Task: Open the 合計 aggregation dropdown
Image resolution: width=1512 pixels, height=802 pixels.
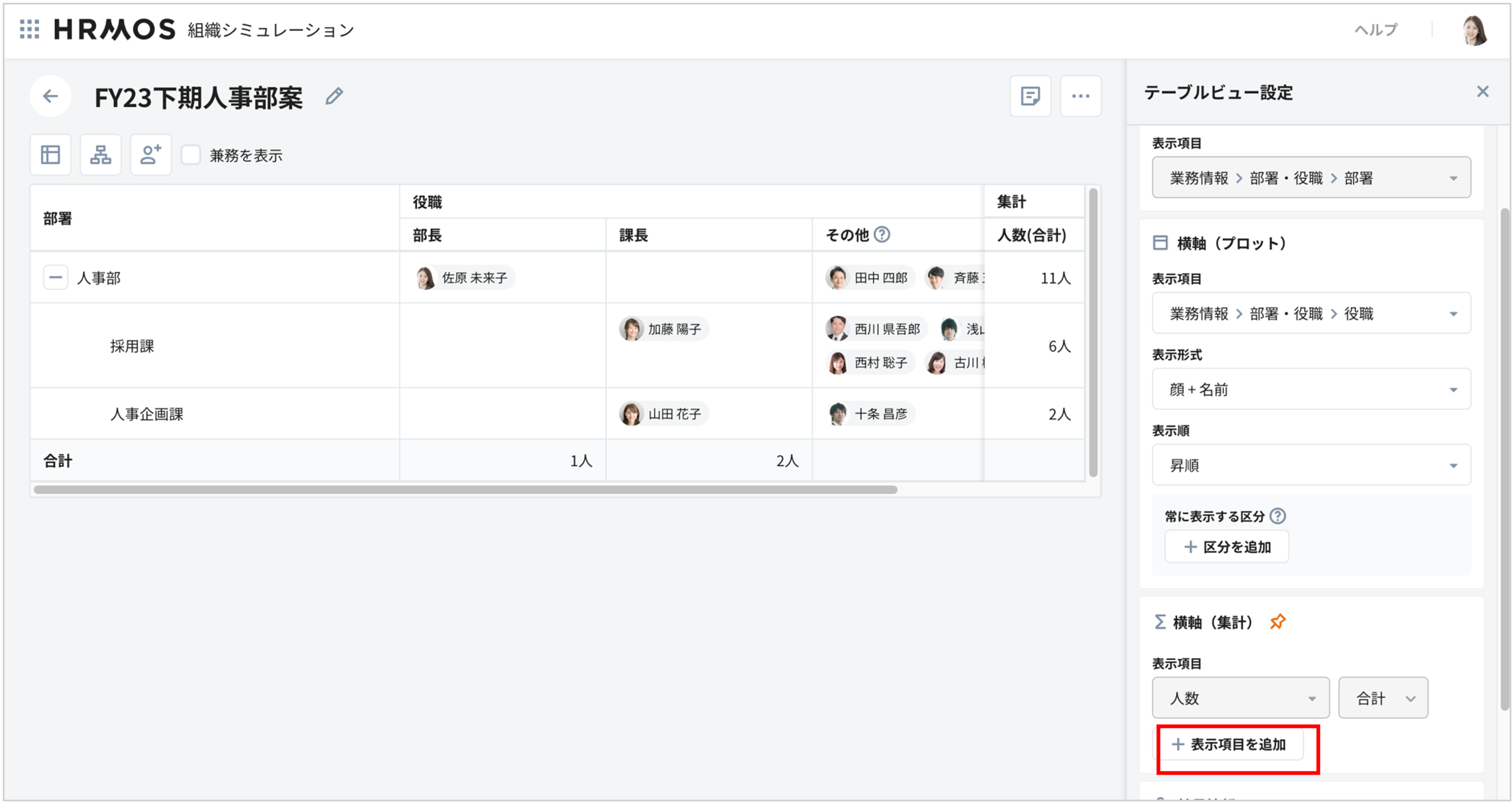Action: (1382, 698)
